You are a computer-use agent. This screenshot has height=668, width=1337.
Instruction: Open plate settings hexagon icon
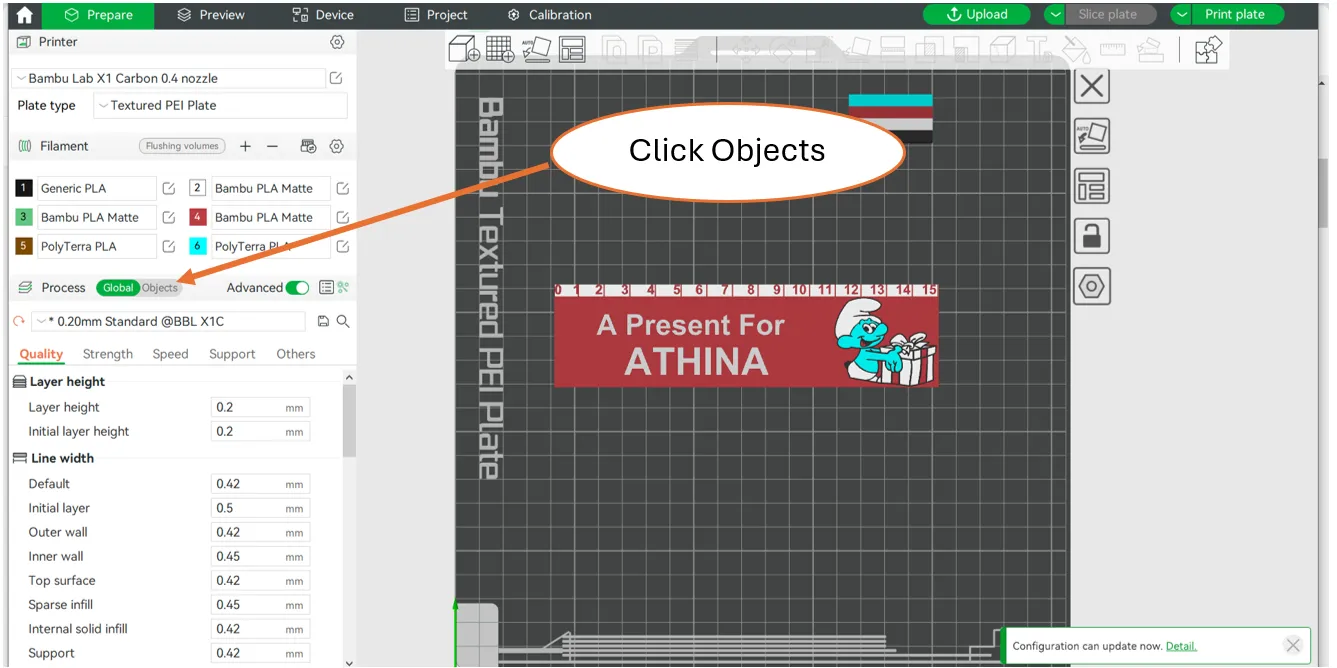[1092, 286]
